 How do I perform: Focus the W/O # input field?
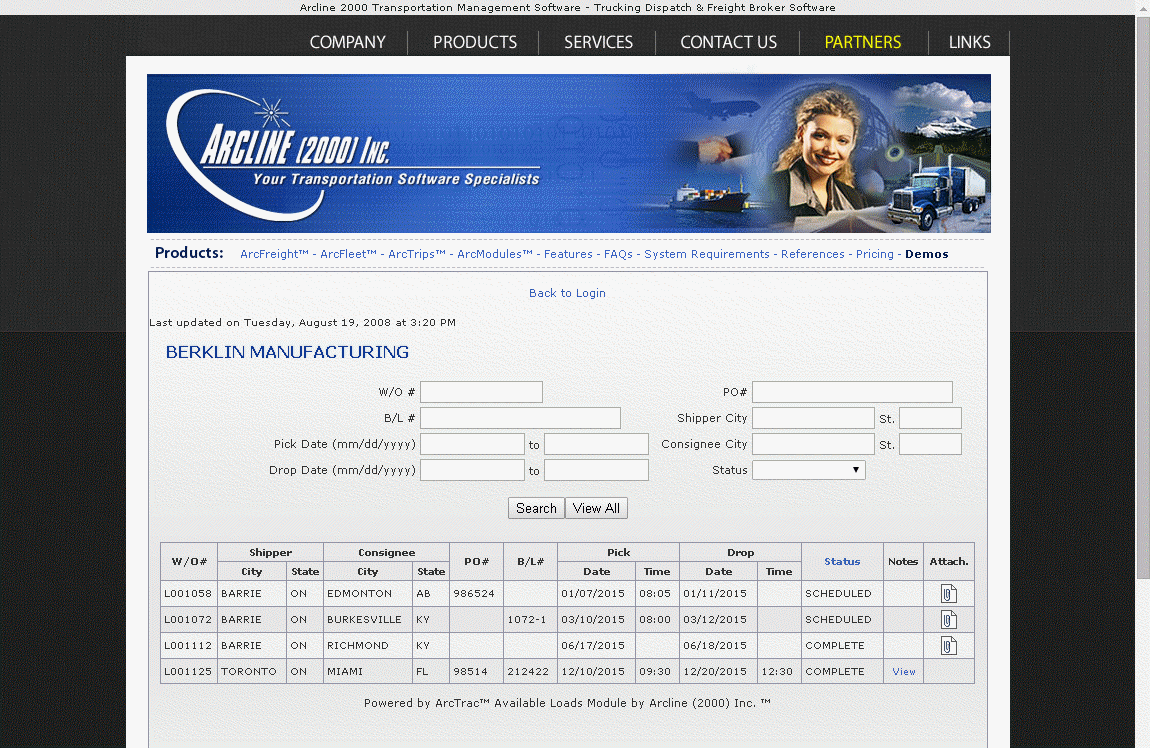click(481, 392)
